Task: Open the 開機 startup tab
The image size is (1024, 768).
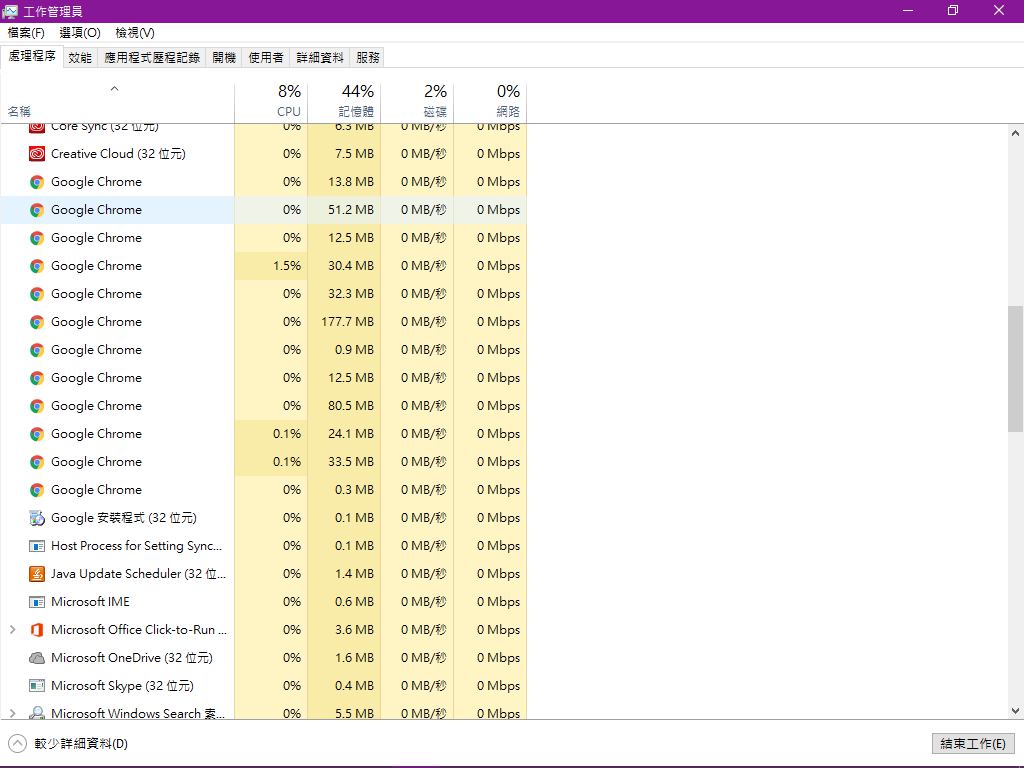Action: (x=224, y=58)
